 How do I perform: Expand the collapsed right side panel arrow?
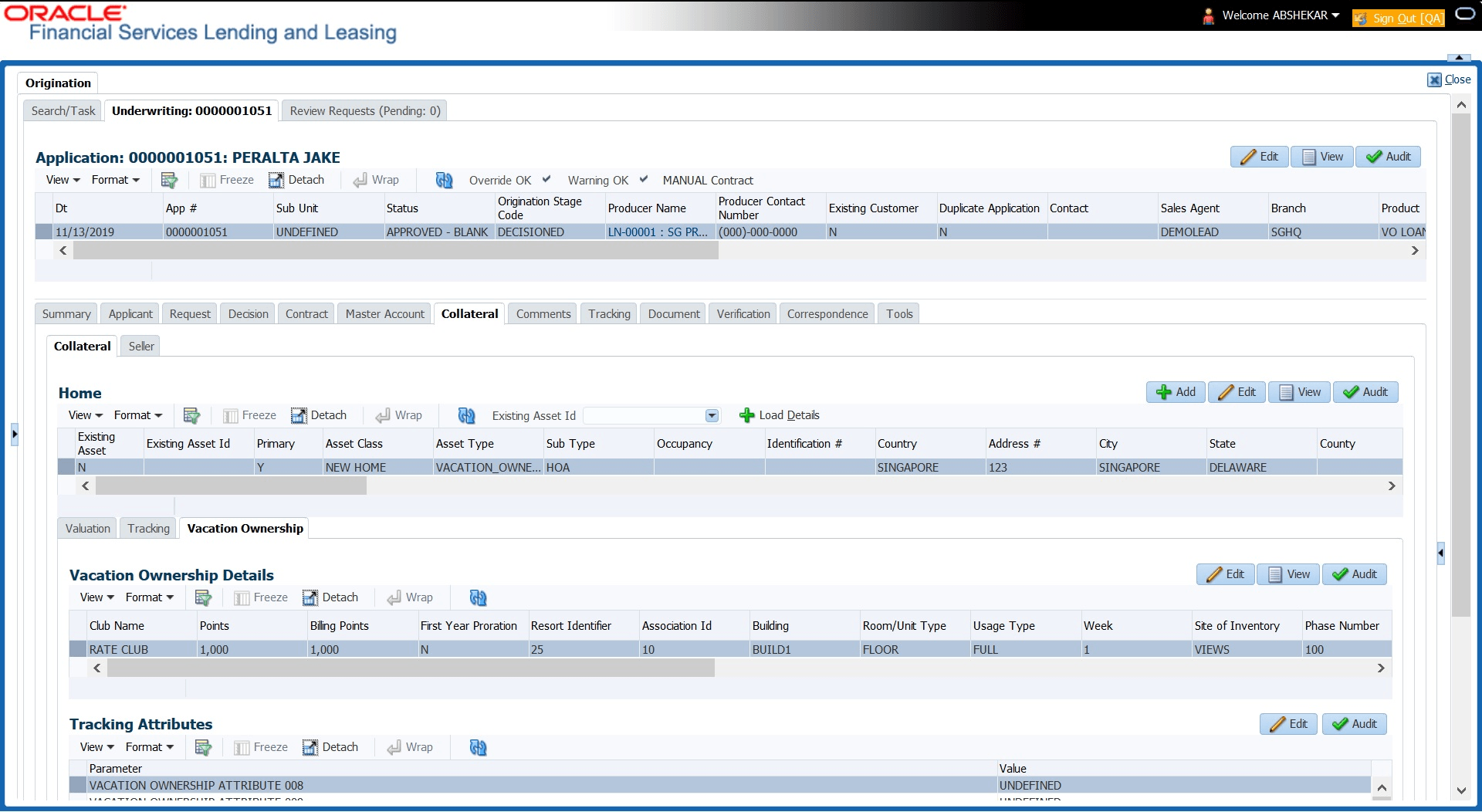(1440, 553)
